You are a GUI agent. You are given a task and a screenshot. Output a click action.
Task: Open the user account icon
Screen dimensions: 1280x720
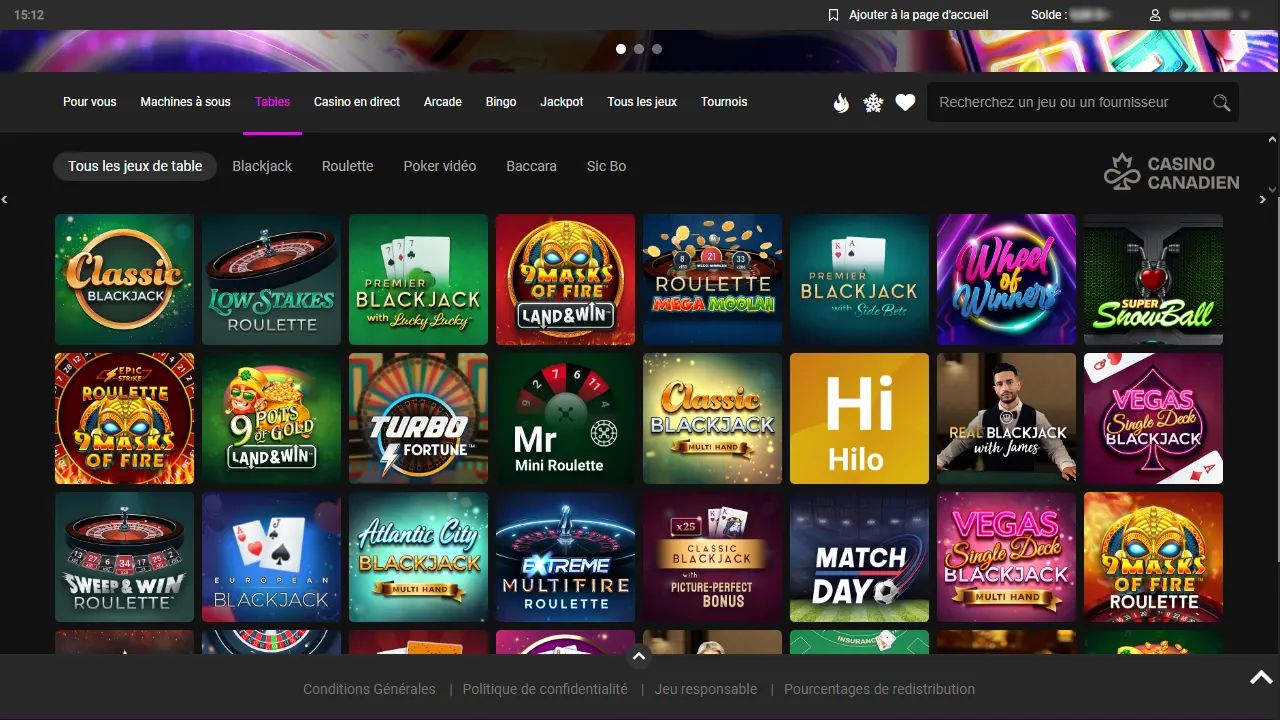1155,15
